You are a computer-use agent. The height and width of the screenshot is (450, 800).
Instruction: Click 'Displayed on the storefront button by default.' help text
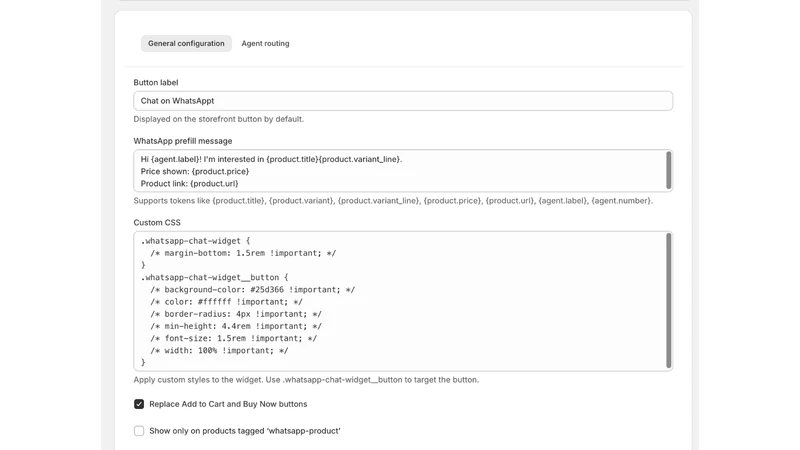[218, 119]
